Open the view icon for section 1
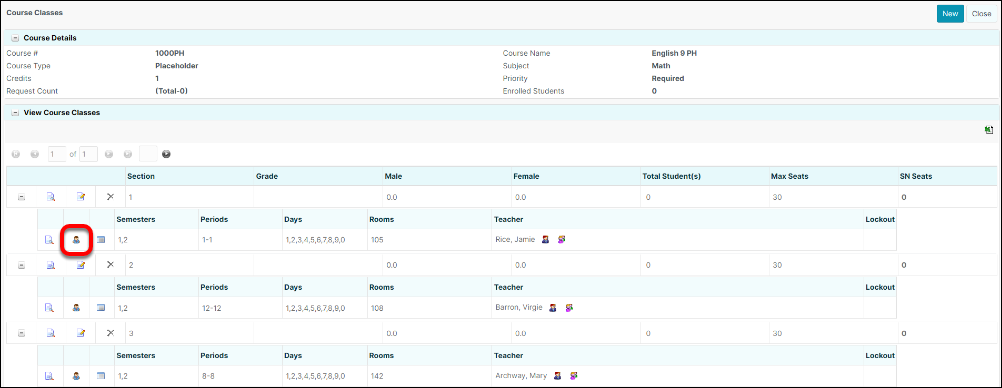 tap(50, 198)
